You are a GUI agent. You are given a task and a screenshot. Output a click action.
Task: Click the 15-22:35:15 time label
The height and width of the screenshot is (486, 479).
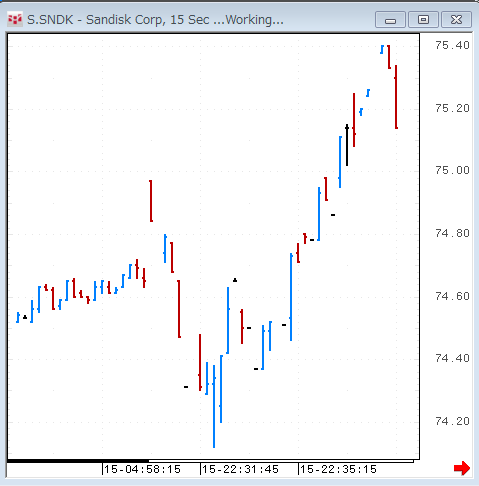(x=338, y=469)
